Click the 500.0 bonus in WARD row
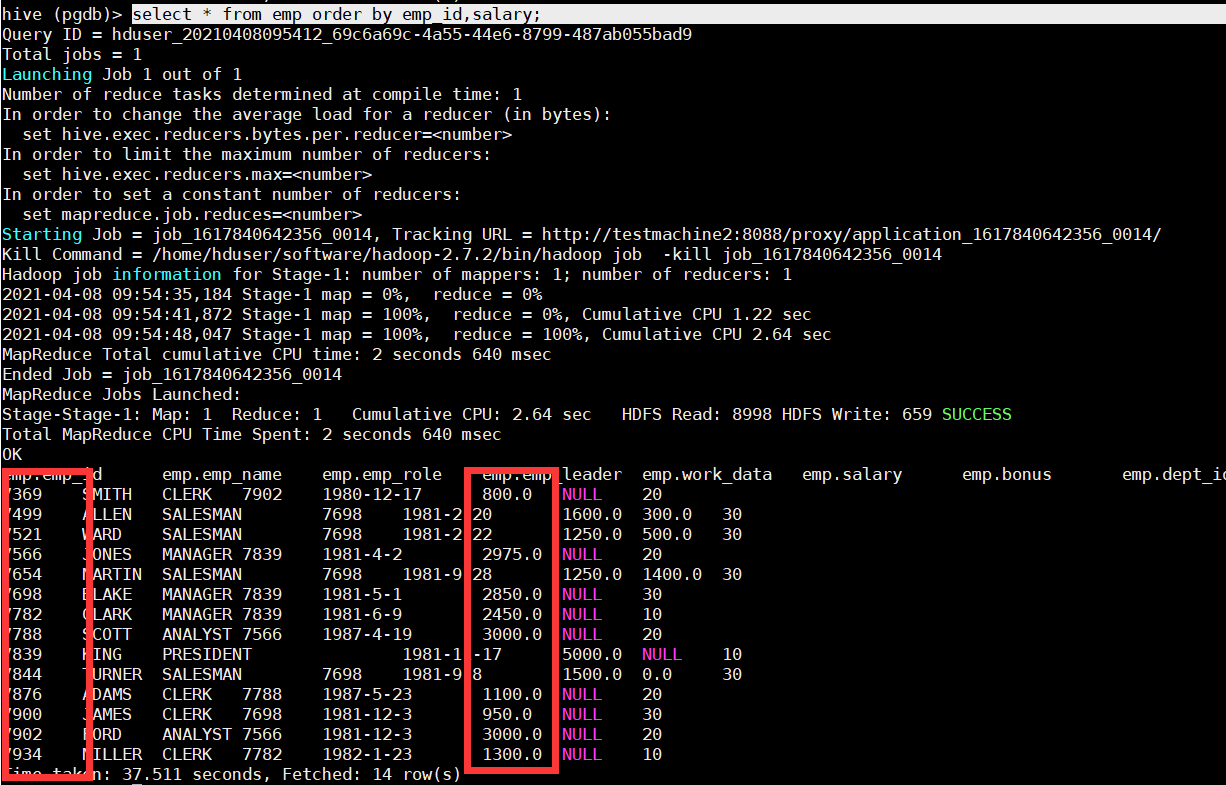The image size is (1226, 785). pos(667,534)
